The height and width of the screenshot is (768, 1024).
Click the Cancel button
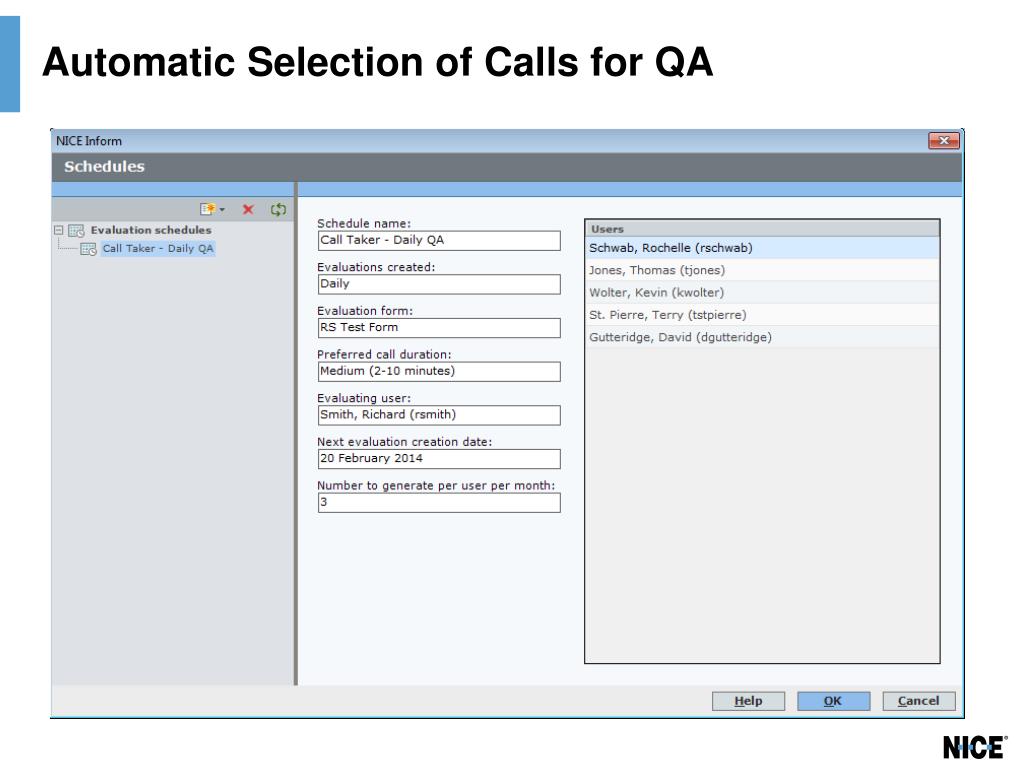coord(919,701)
